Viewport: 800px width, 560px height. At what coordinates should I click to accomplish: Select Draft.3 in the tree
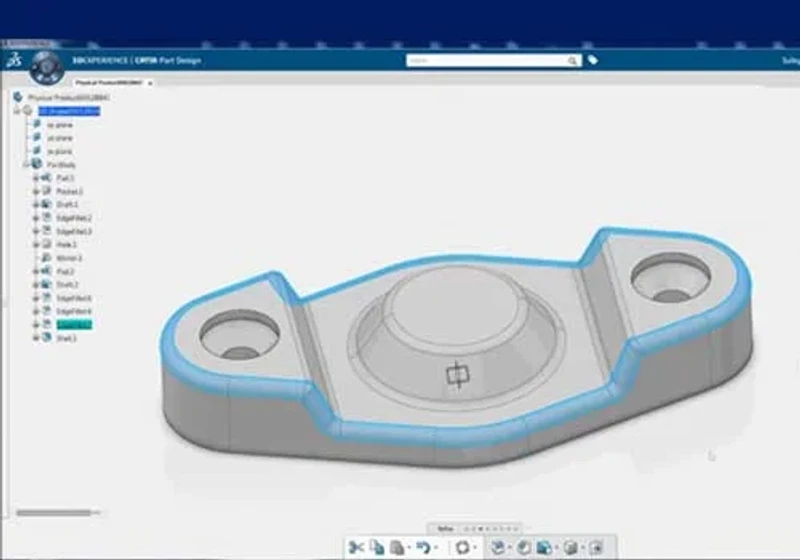point(67,338)
